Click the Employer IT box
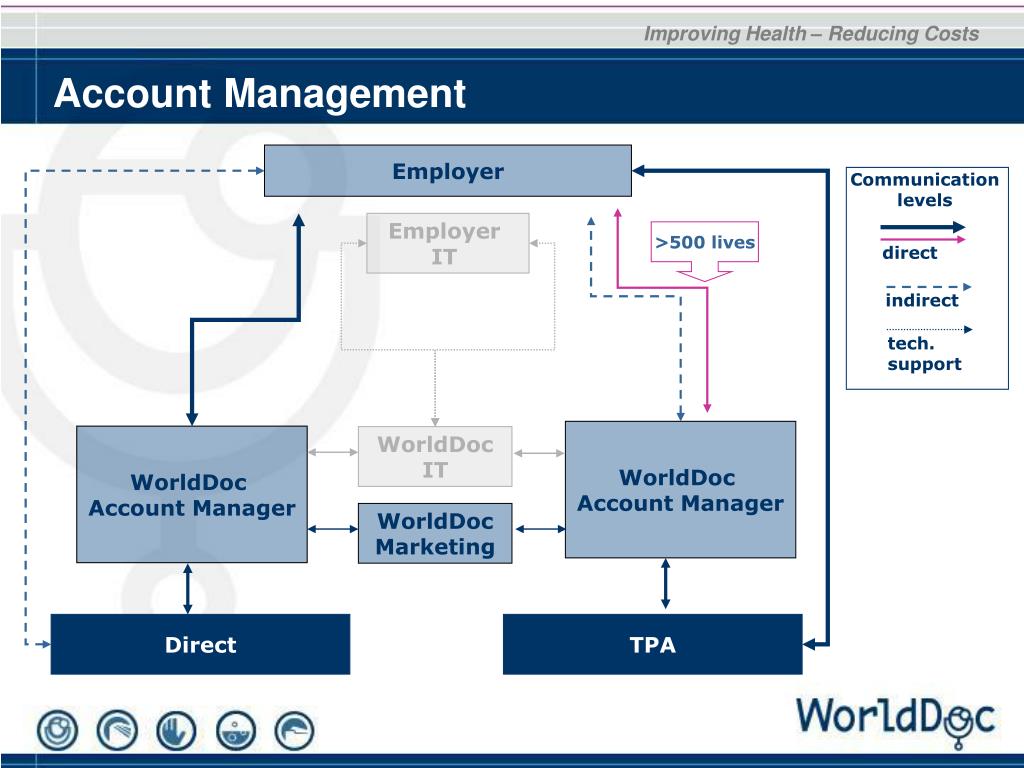This screenshot has height=768, width=1024. (x=448, y=243)
